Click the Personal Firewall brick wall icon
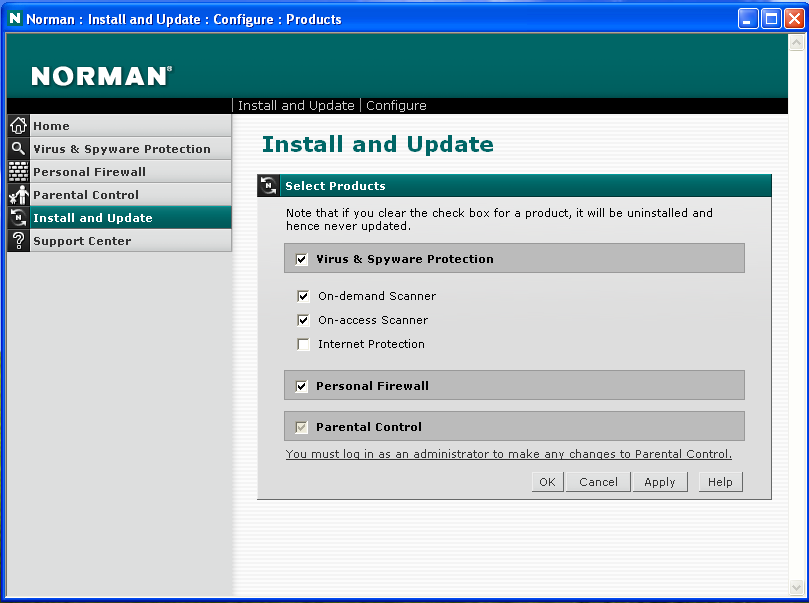The width and height of the screenshot is (809, 603). [18, 172]
